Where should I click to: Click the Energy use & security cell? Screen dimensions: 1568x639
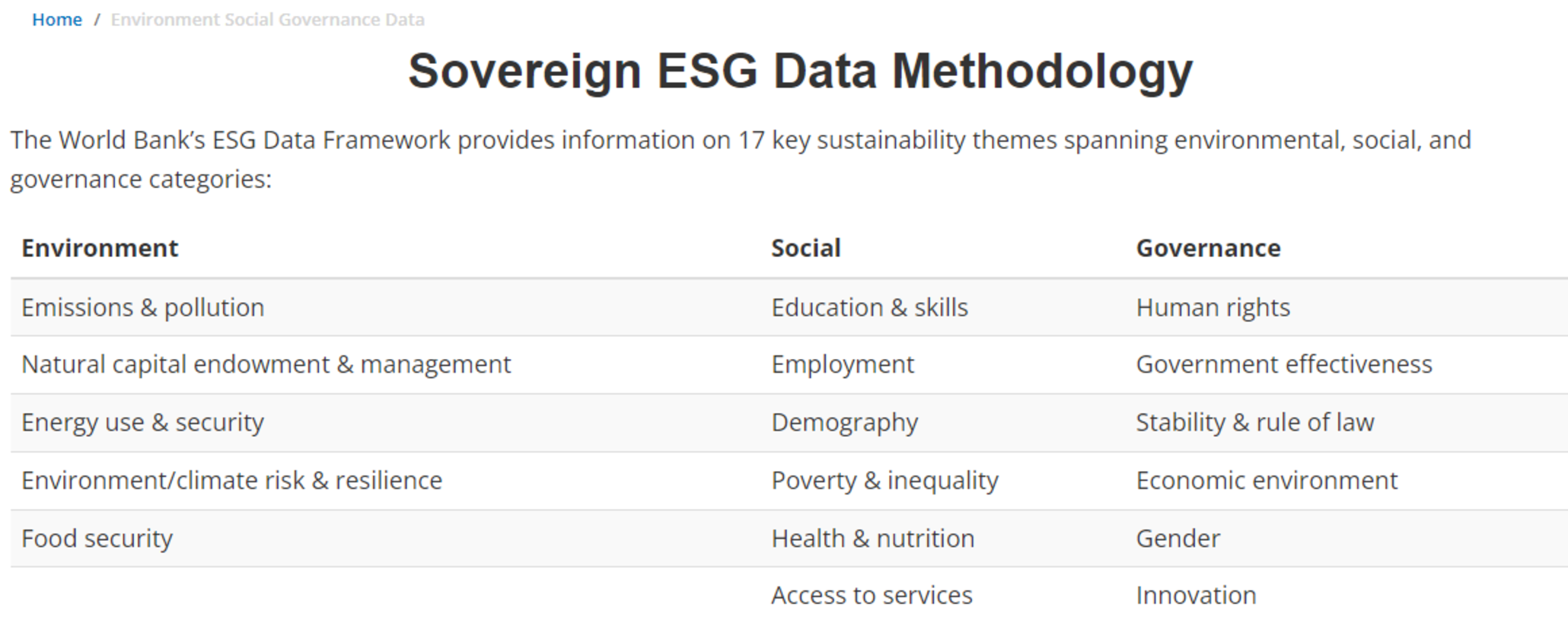point(142,423)
